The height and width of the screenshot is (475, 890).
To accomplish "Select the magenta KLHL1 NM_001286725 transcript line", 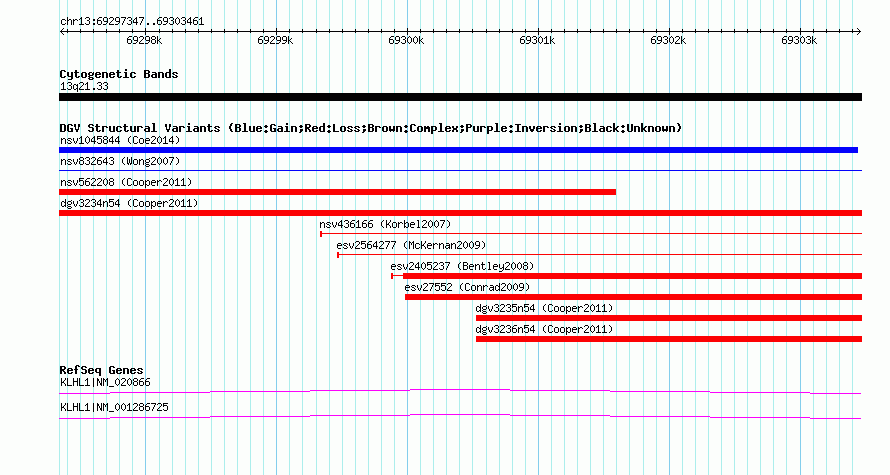I will pos(460,417).
